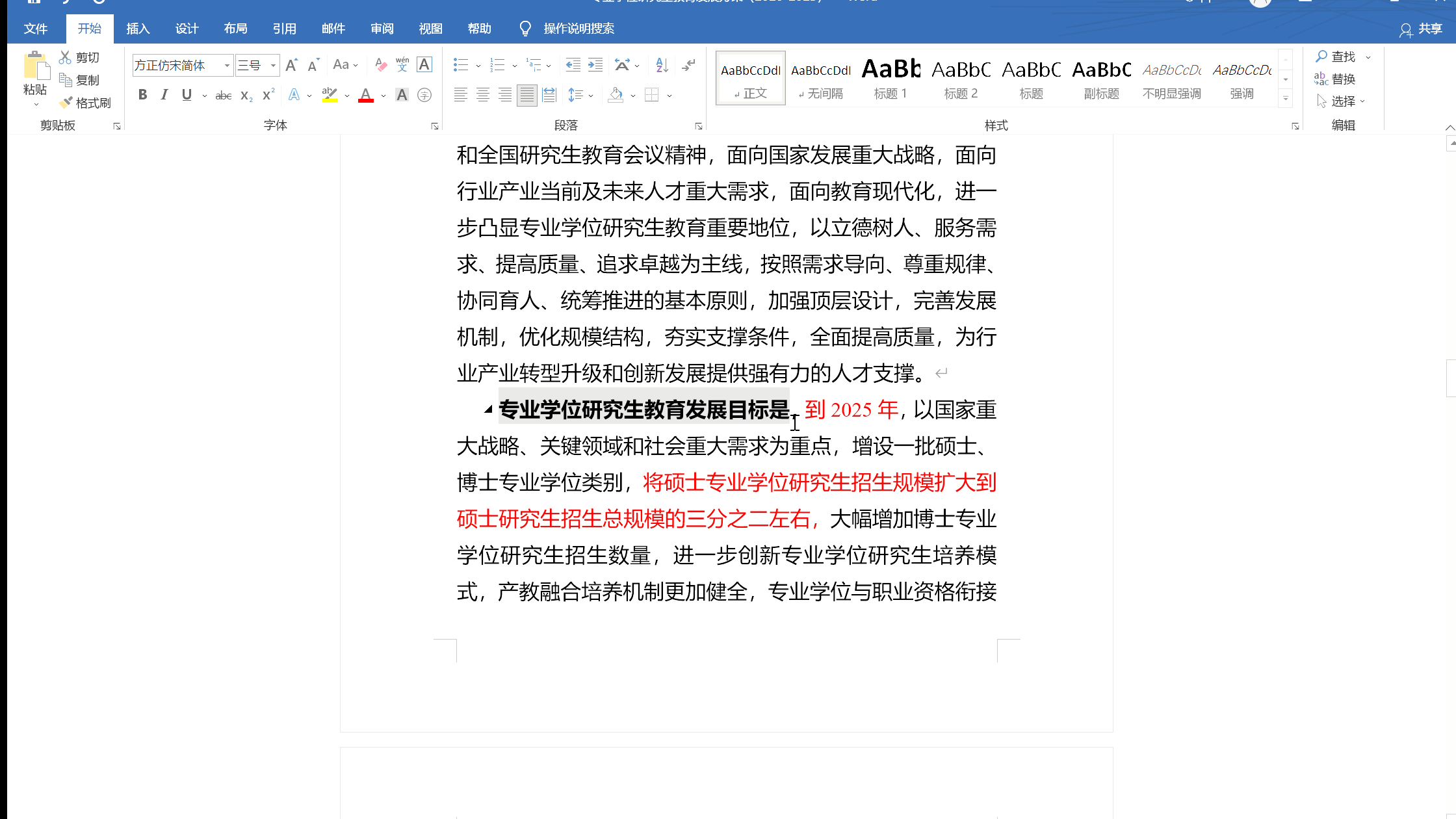Increase font size with the grow icon
Viewport: 1456px width, 819px height.
[291, 65]
